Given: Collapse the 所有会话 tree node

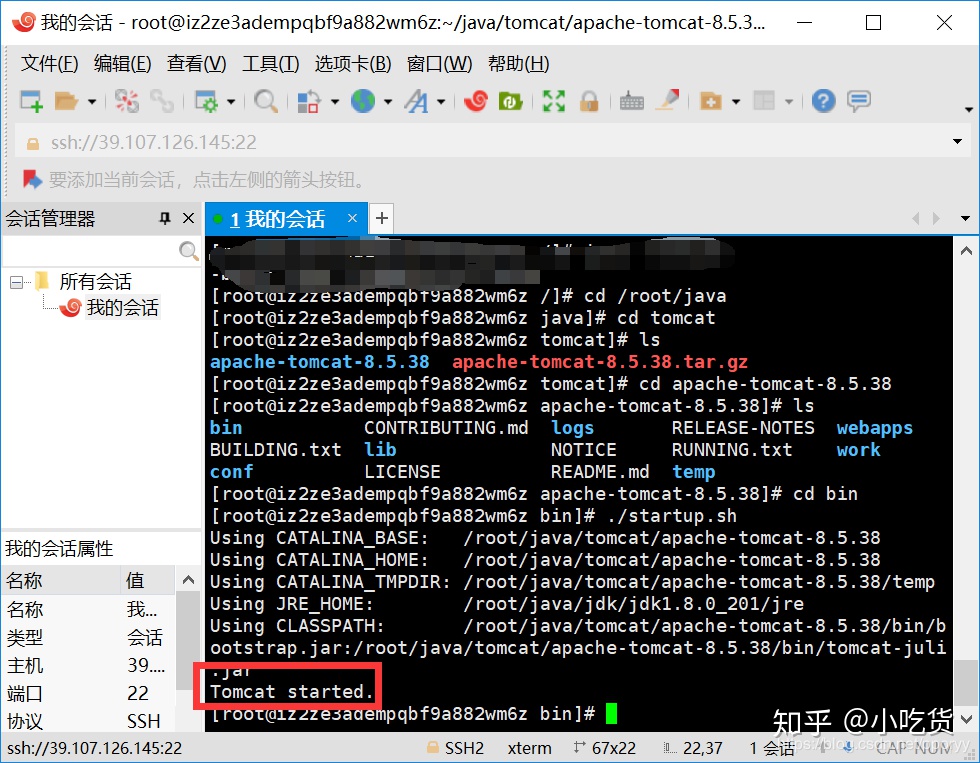Looking at the screenshot, I should tap(16, 282).
